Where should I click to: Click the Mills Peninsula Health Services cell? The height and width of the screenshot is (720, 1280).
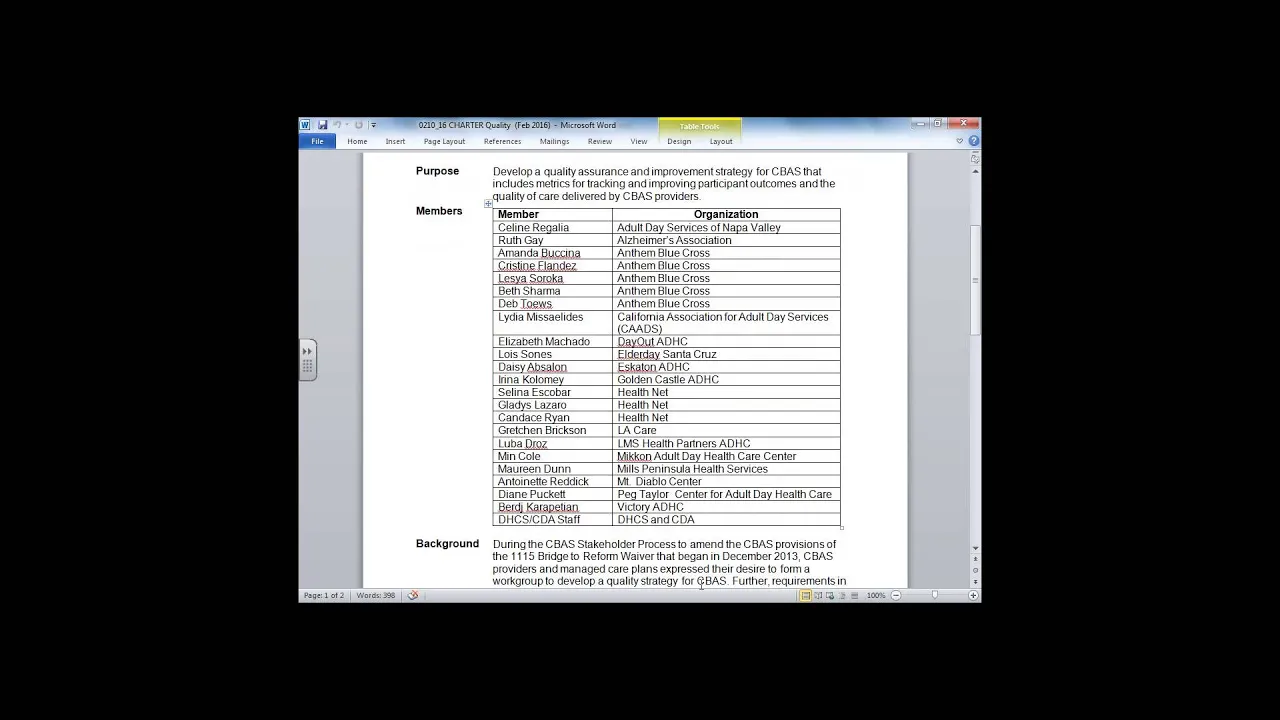pyautogui.click(x=726, y=468)
